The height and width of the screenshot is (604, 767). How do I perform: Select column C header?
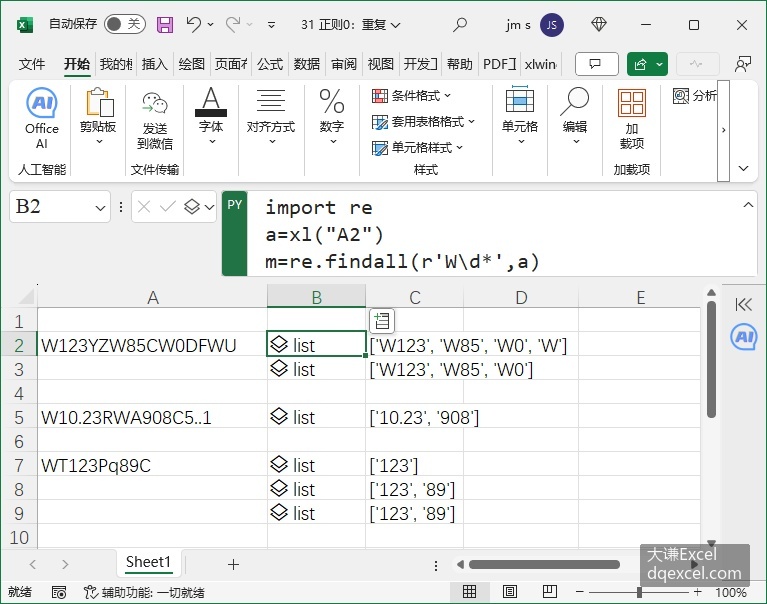(x=414, y=297)
